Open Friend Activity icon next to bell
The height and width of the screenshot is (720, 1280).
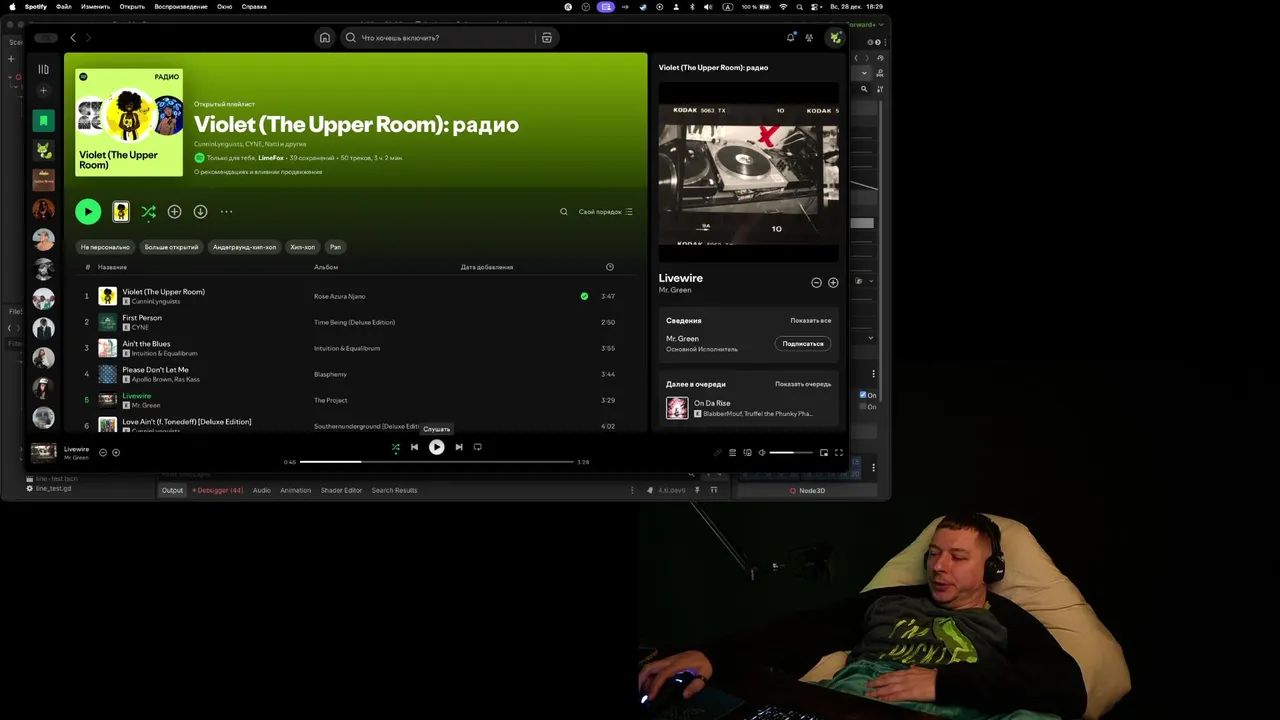(809, 38)
